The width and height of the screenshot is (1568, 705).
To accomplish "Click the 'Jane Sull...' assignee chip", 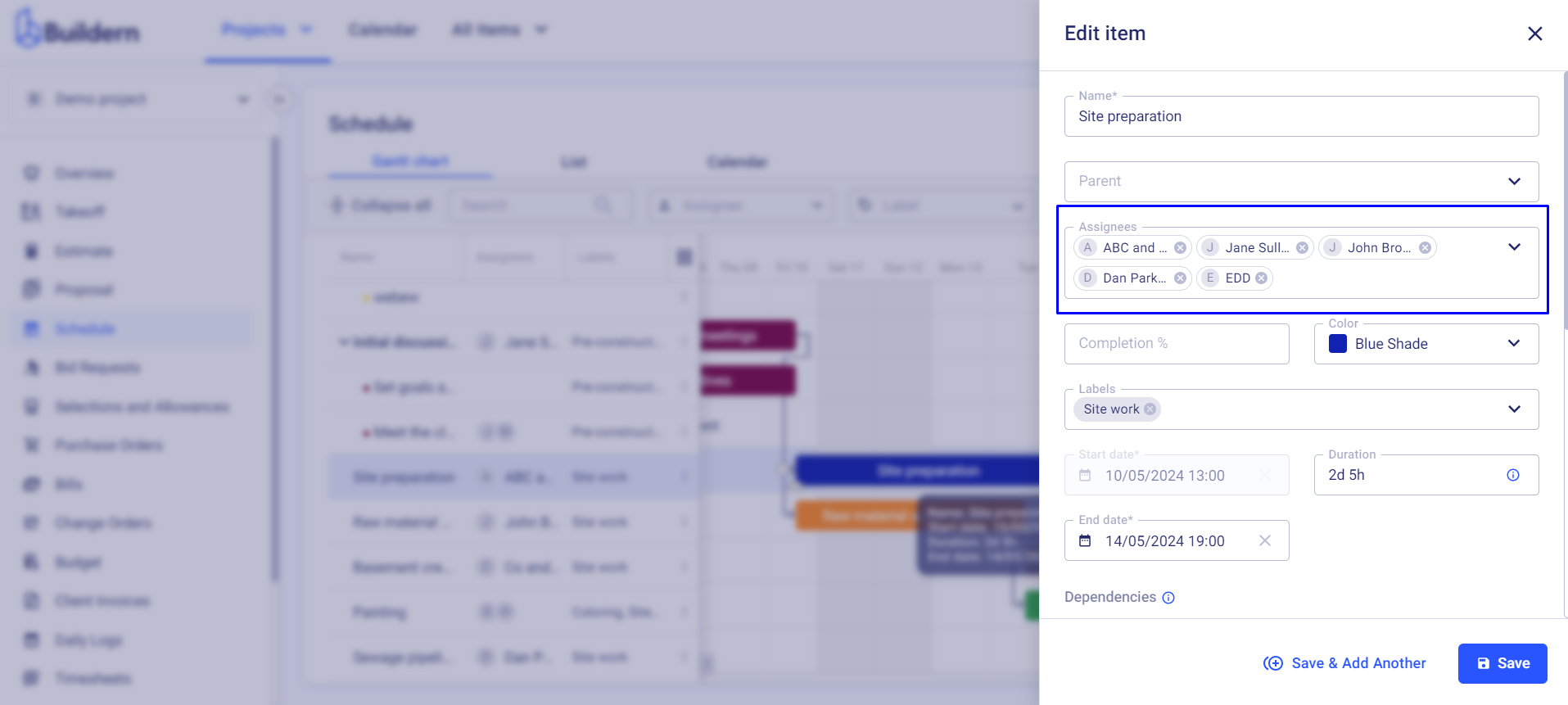I will [x=1255, y=248].
